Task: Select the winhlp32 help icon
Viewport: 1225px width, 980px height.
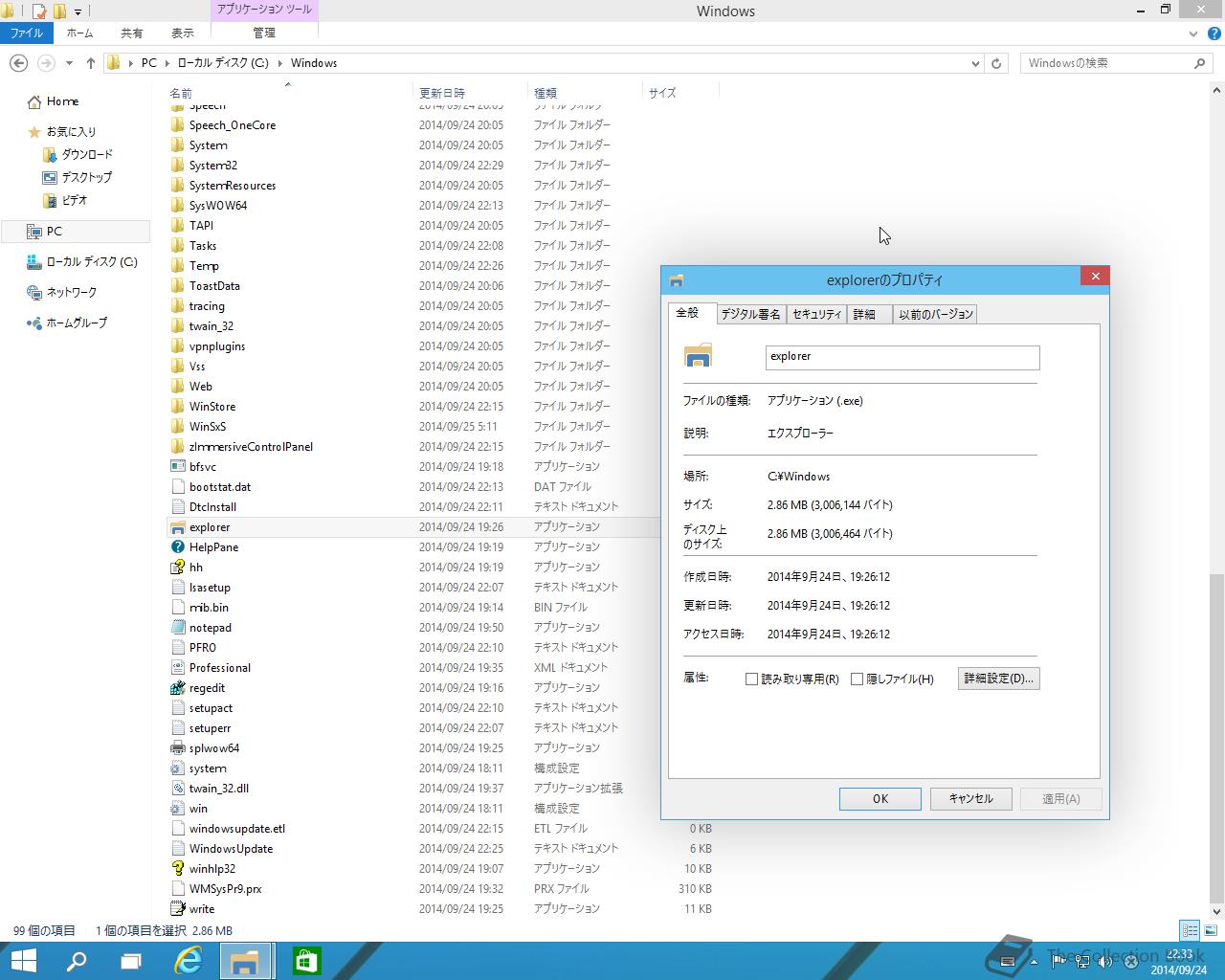Action: coord(177,869)
